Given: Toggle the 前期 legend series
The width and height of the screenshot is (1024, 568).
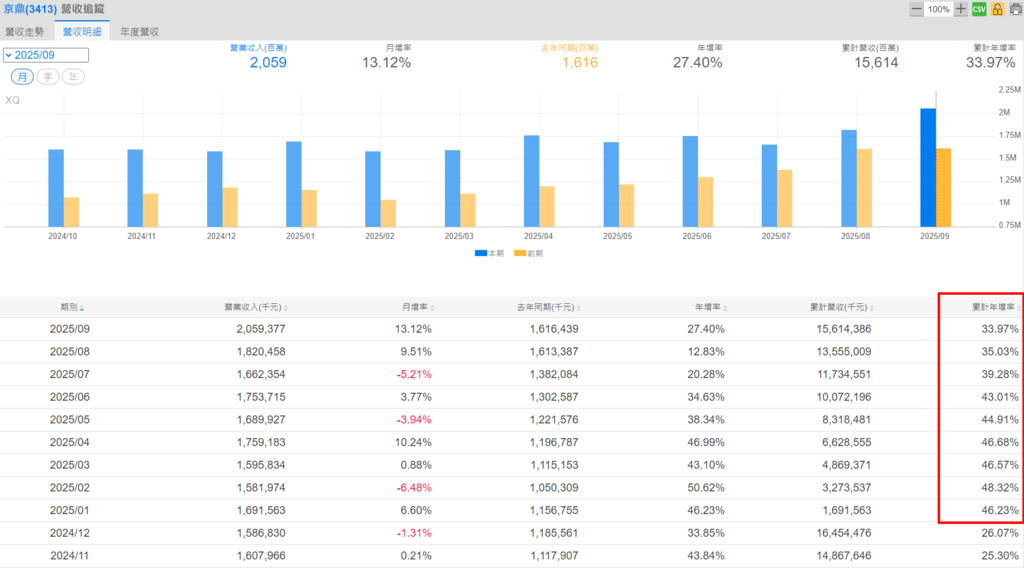Looking at the screenshot, I should point(528,253).
